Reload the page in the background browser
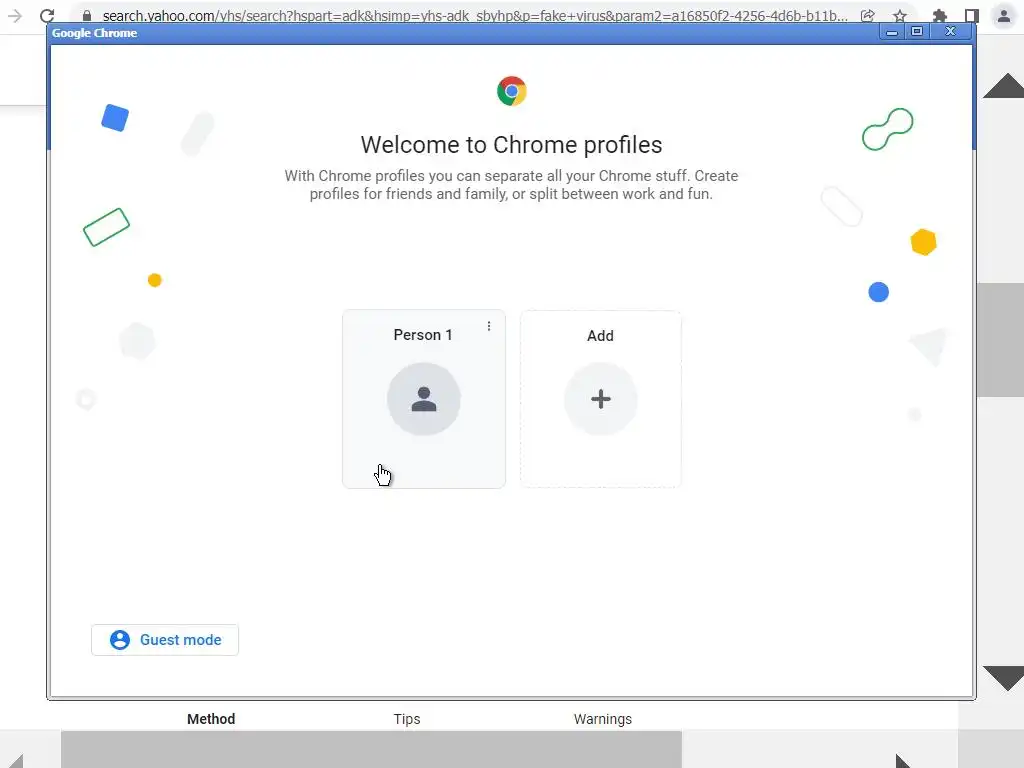Image resolution: width=1024 pixels, height=768 pixels. (x=47, y=16)
